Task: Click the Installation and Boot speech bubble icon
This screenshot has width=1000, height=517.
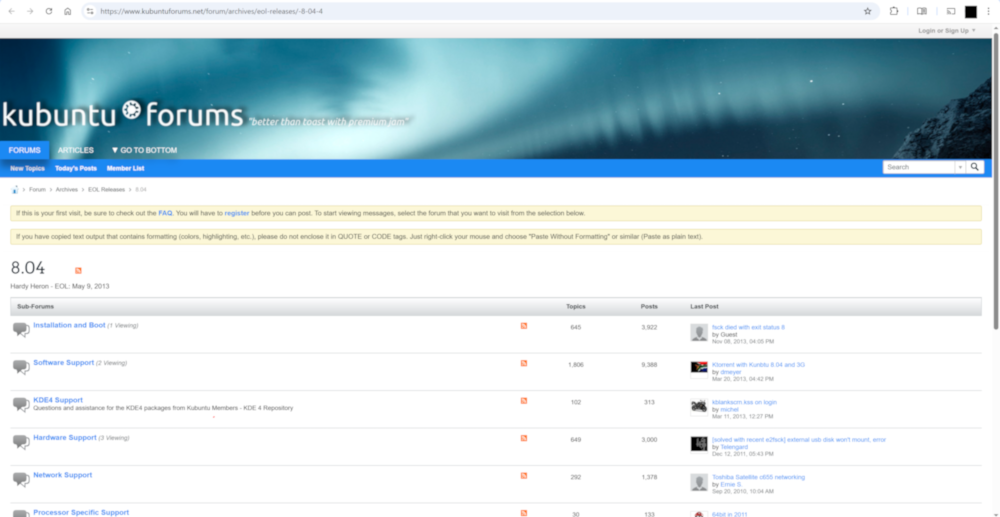Action: tap(21, 330)
